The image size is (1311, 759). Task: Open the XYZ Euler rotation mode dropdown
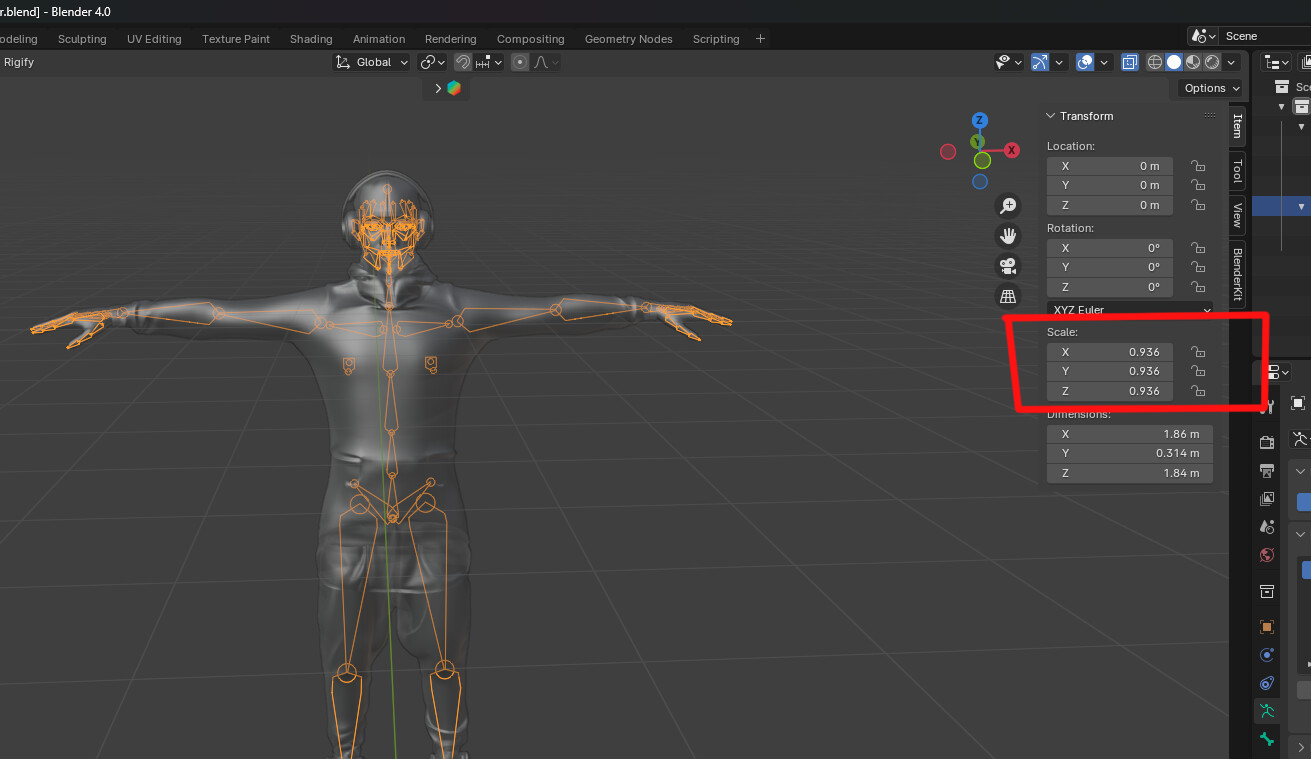pyautogui.click(x=1130, y=310)
